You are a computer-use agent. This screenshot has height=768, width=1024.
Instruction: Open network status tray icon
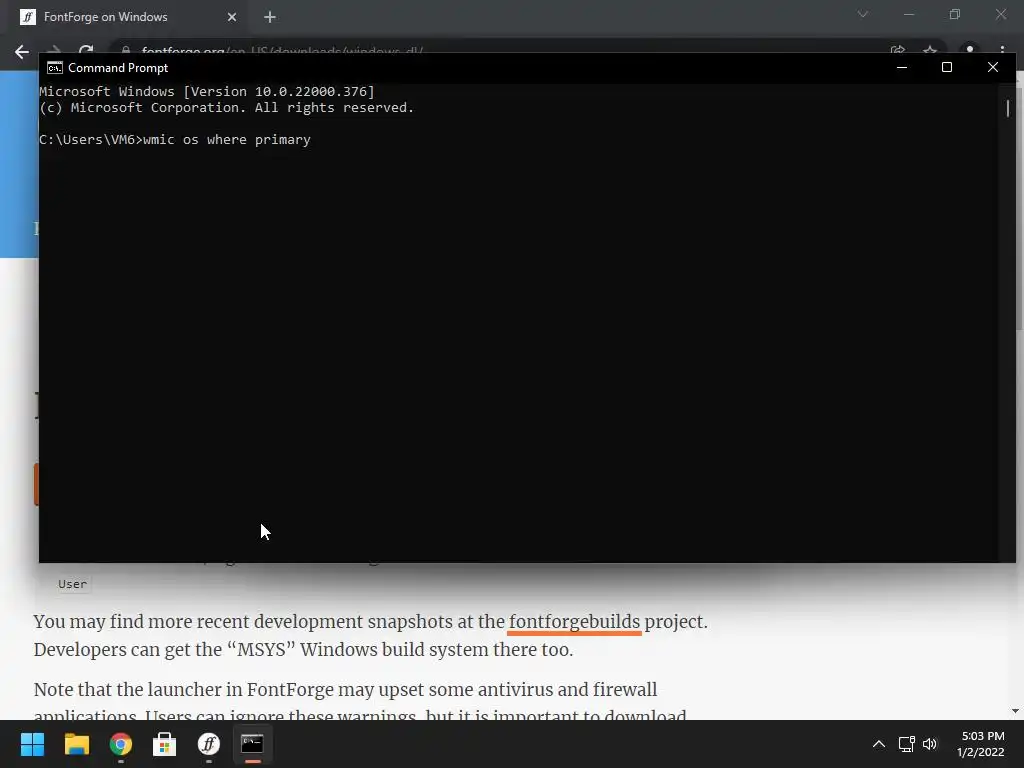[x=906, y=744]
